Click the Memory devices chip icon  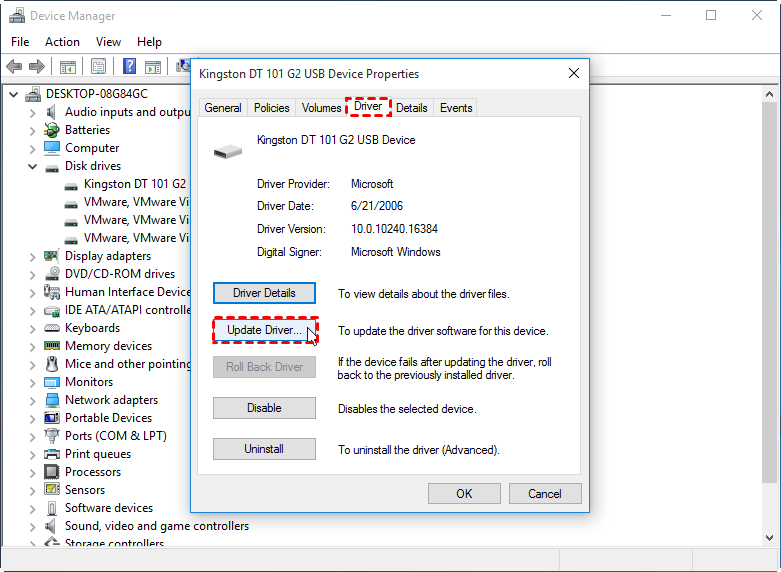[x=52, y=346]
